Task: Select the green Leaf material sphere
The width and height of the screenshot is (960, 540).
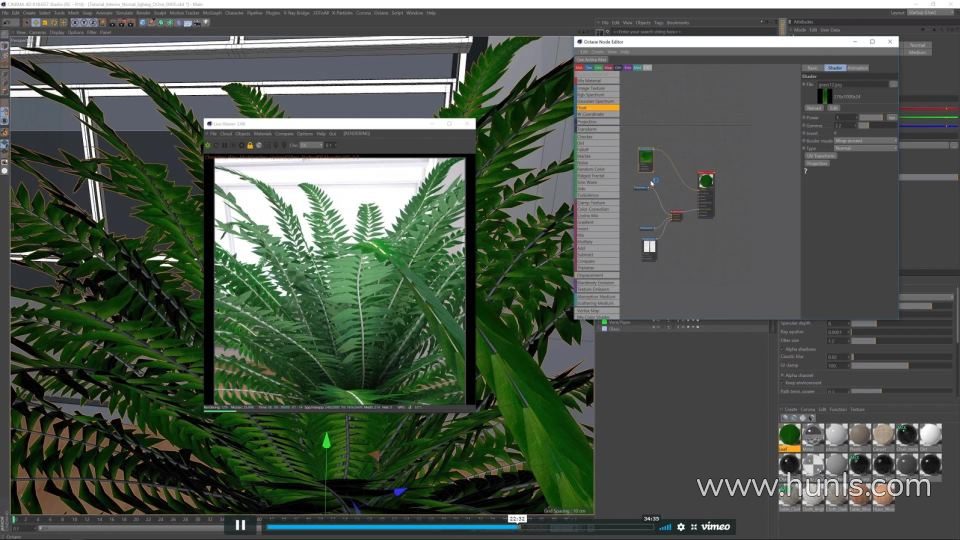Action: tap(790, 435)
